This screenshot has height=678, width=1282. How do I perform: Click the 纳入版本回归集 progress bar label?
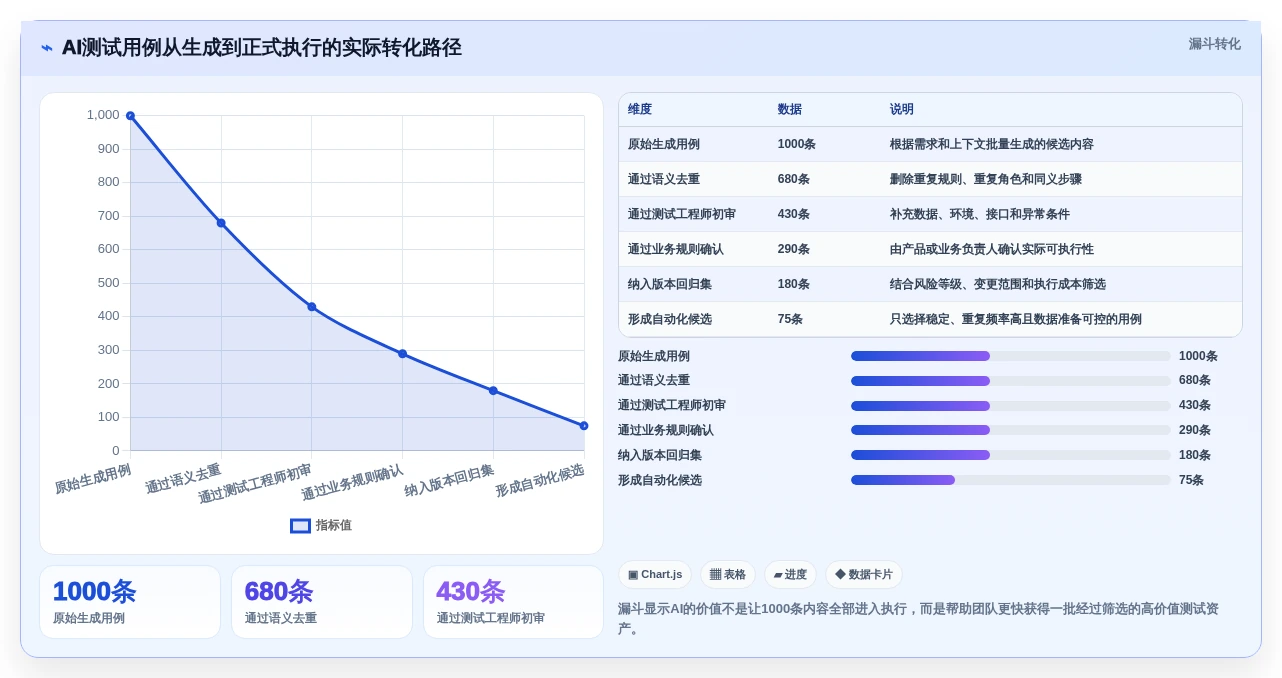coord(660,455)
